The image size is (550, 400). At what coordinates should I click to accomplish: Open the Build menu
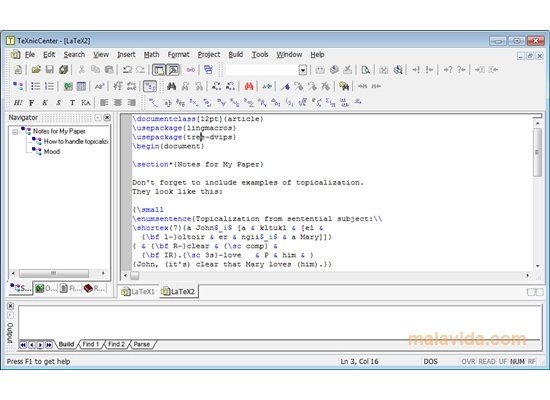point(236,55)
